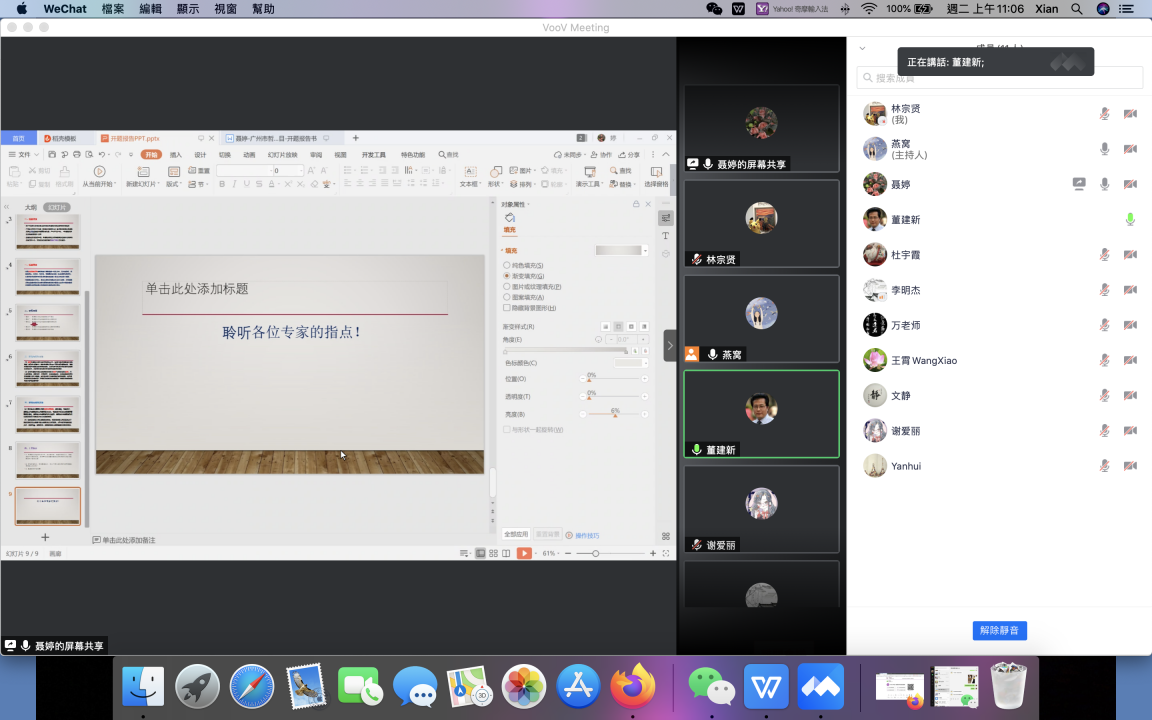Click the VooV Meeting icon in the Dock

pos(820,687)
